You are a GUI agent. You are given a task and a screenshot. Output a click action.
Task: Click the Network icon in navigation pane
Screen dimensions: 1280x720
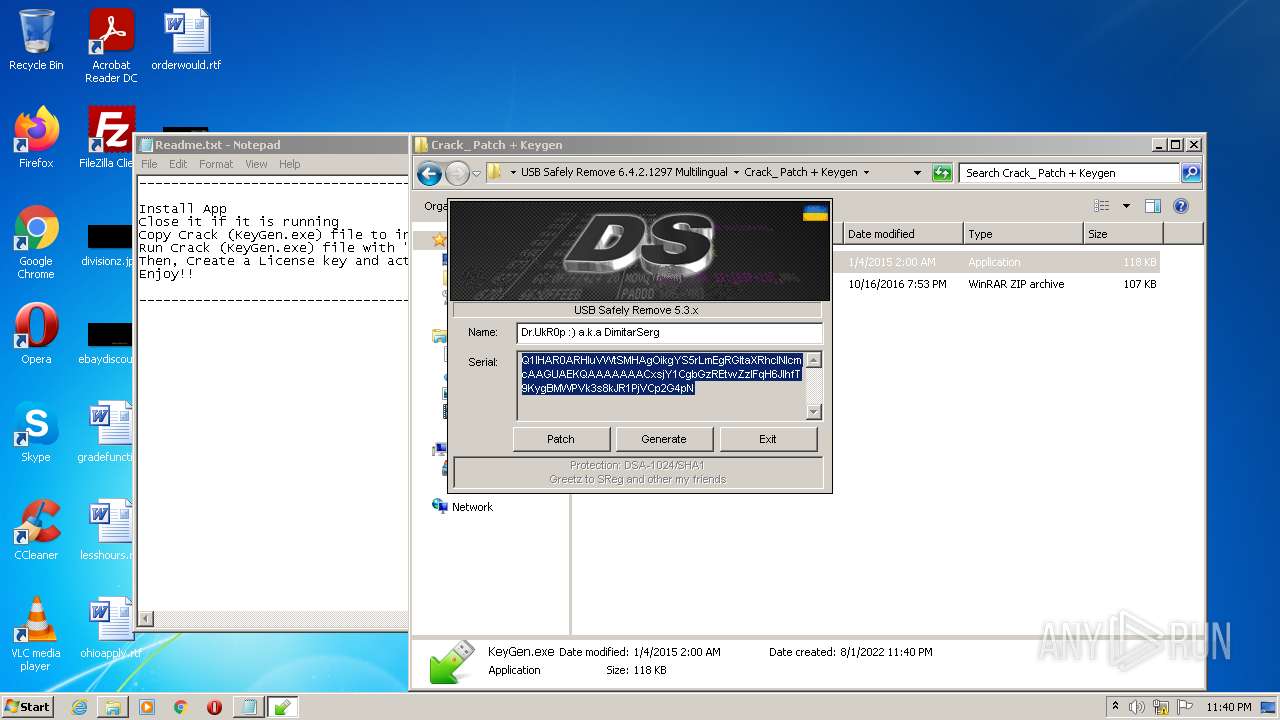click(x=440, y=506)
